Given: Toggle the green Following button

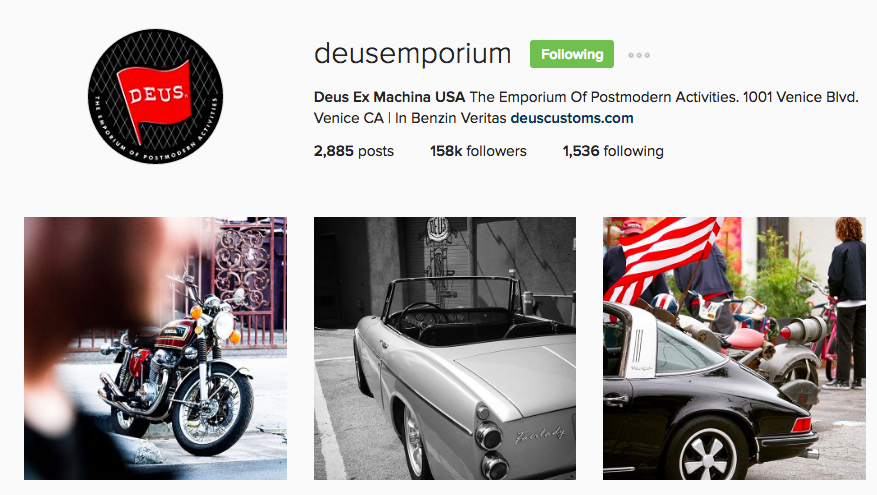Looking at the screenshot, I should coord(572,54).
